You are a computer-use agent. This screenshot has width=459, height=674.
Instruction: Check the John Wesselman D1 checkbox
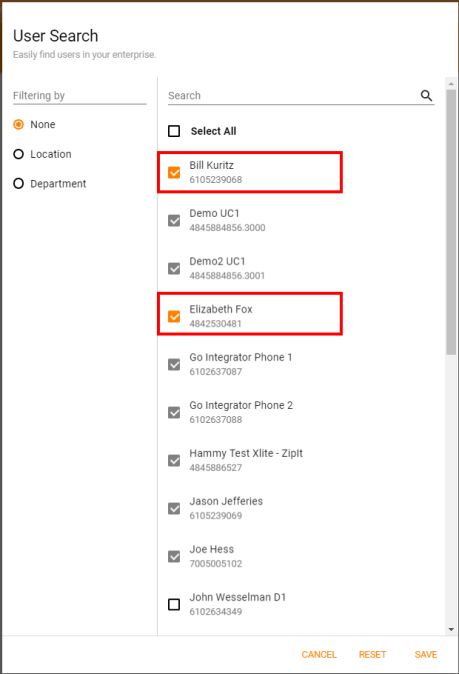(x=174, y=604)
